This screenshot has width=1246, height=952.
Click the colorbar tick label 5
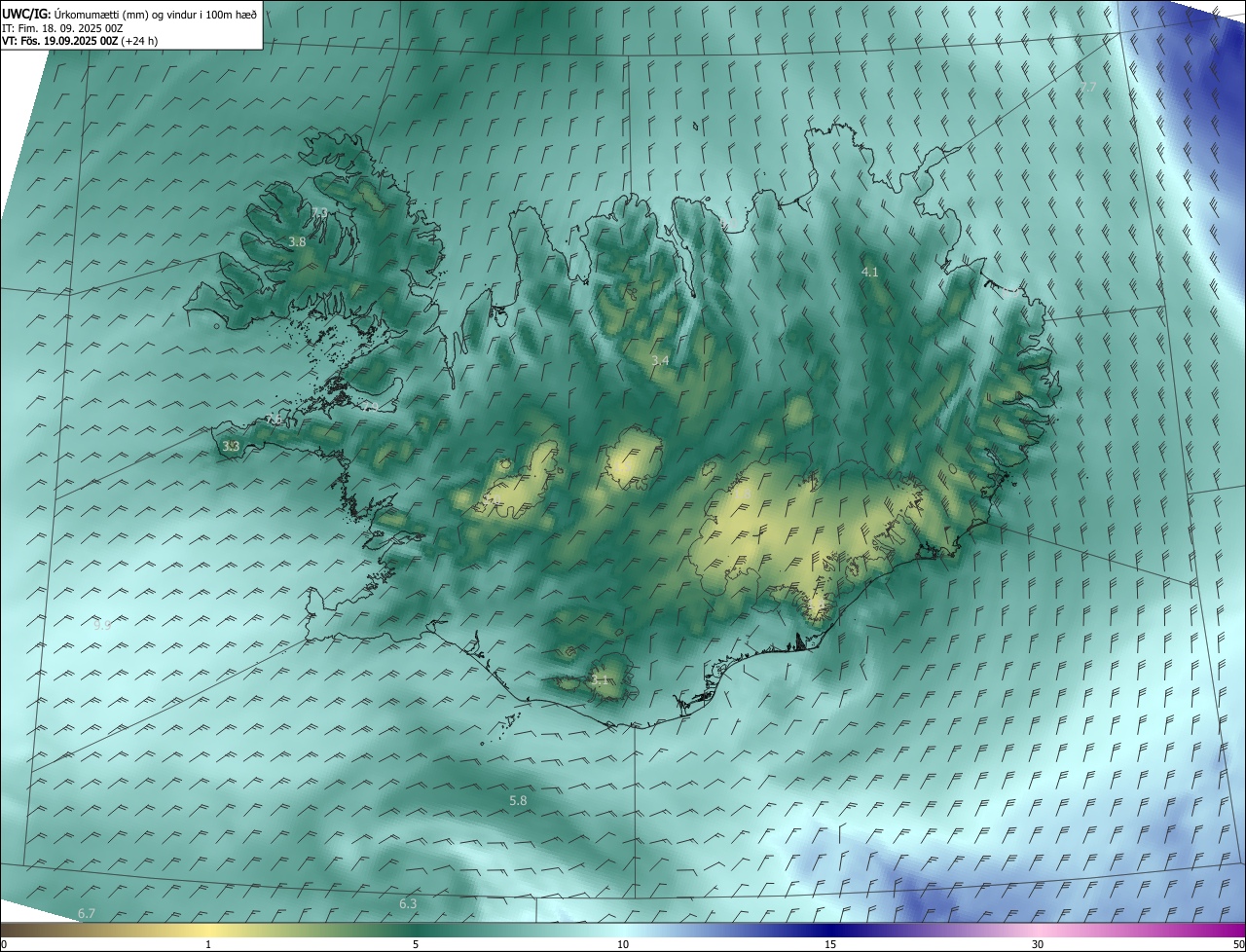click(x=416, y=945)
